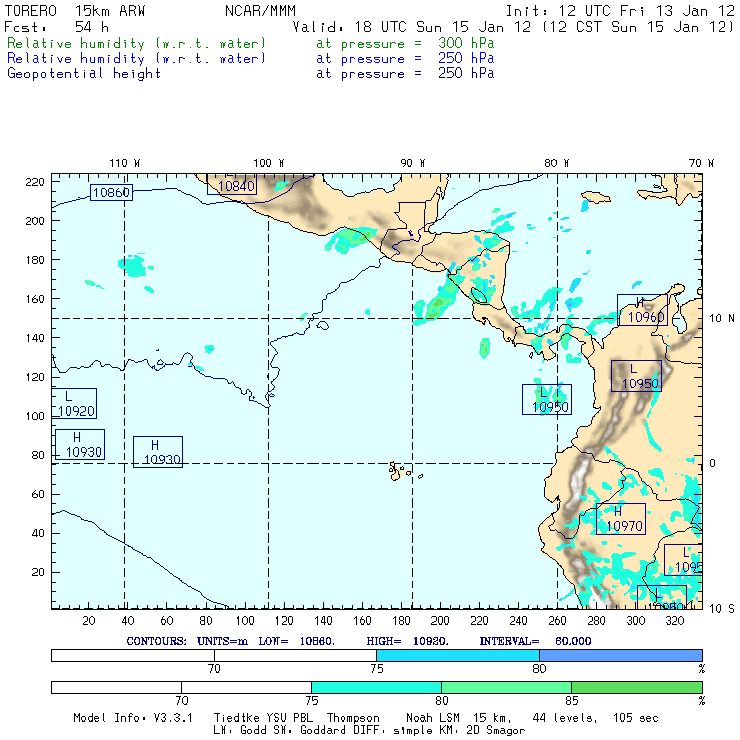Click the 100 W longitude label
This screenshot has height=740, width=740.
click(x=269, y=163)
